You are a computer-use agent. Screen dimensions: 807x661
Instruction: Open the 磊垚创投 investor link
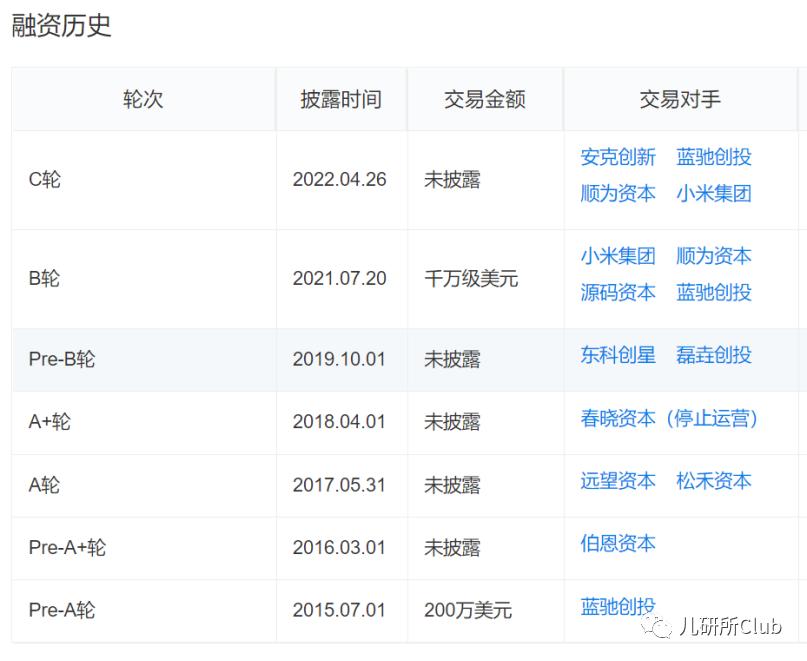point(714,355)
